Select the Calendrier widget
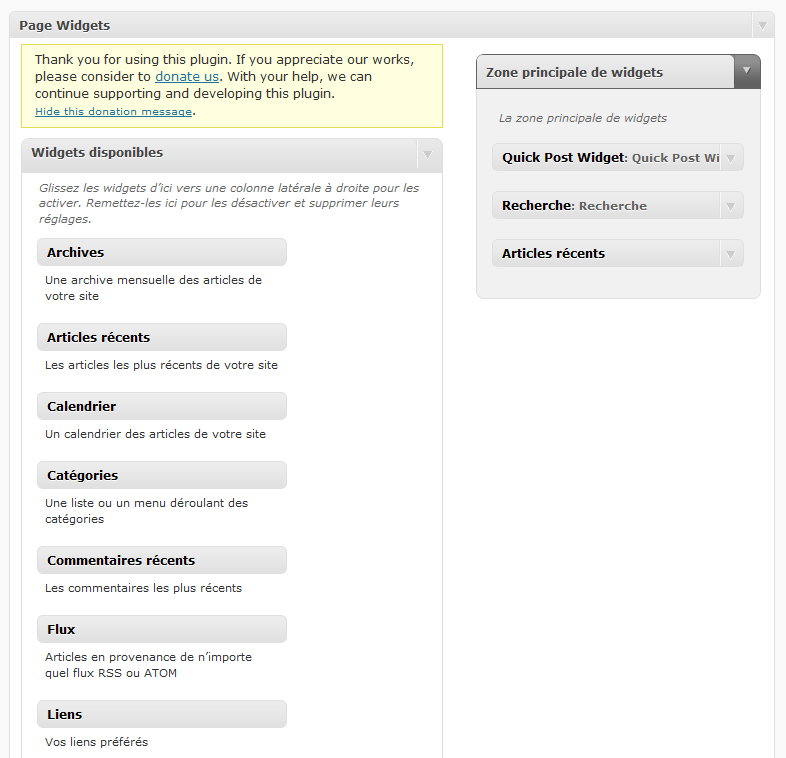Screen dimensions: 786x758 pyautogui.click(x=162, y=406)
